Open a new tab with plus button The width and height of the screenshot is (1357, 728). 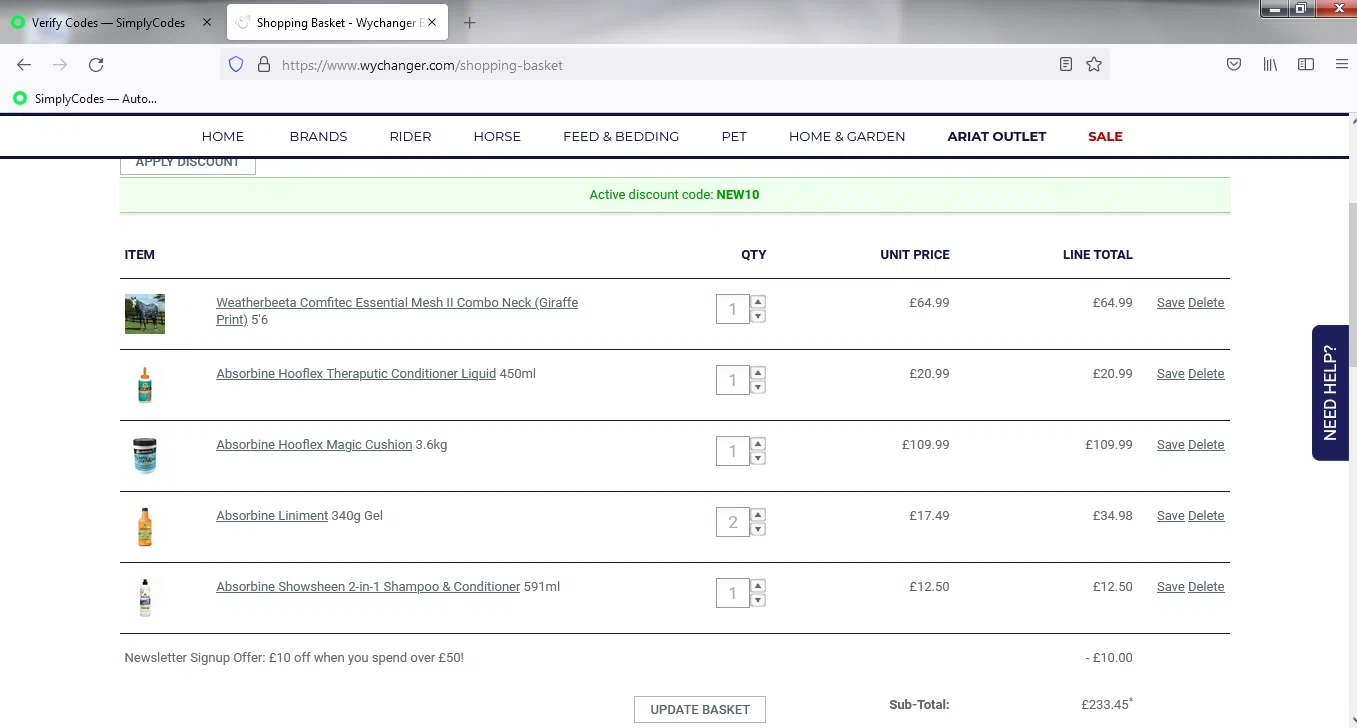click(x=470, y=23)
